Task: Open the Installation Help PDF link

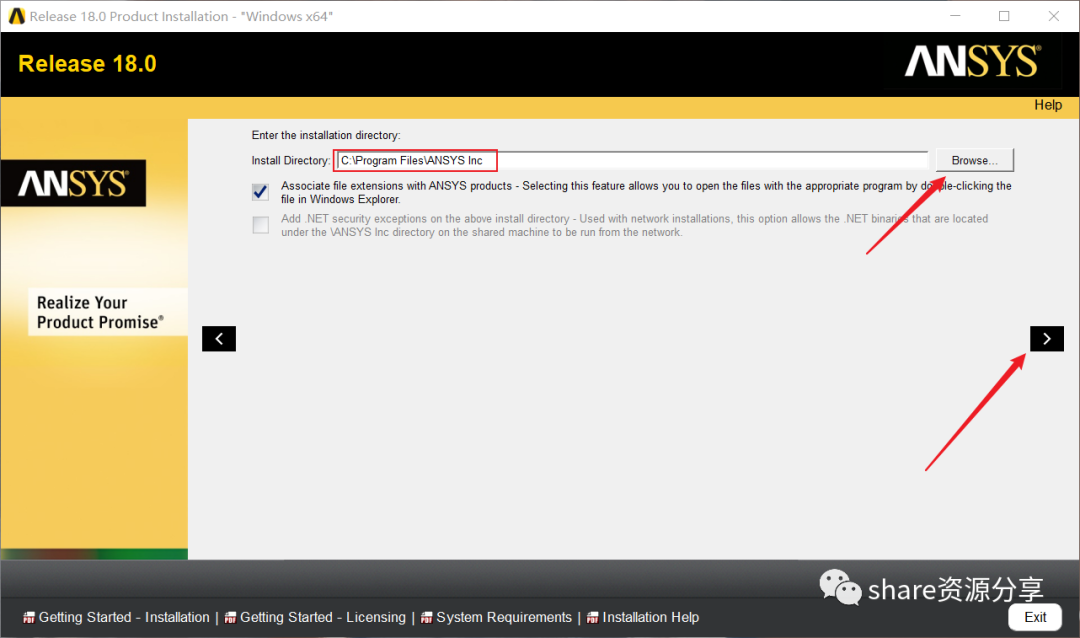Action: point(643,617)
